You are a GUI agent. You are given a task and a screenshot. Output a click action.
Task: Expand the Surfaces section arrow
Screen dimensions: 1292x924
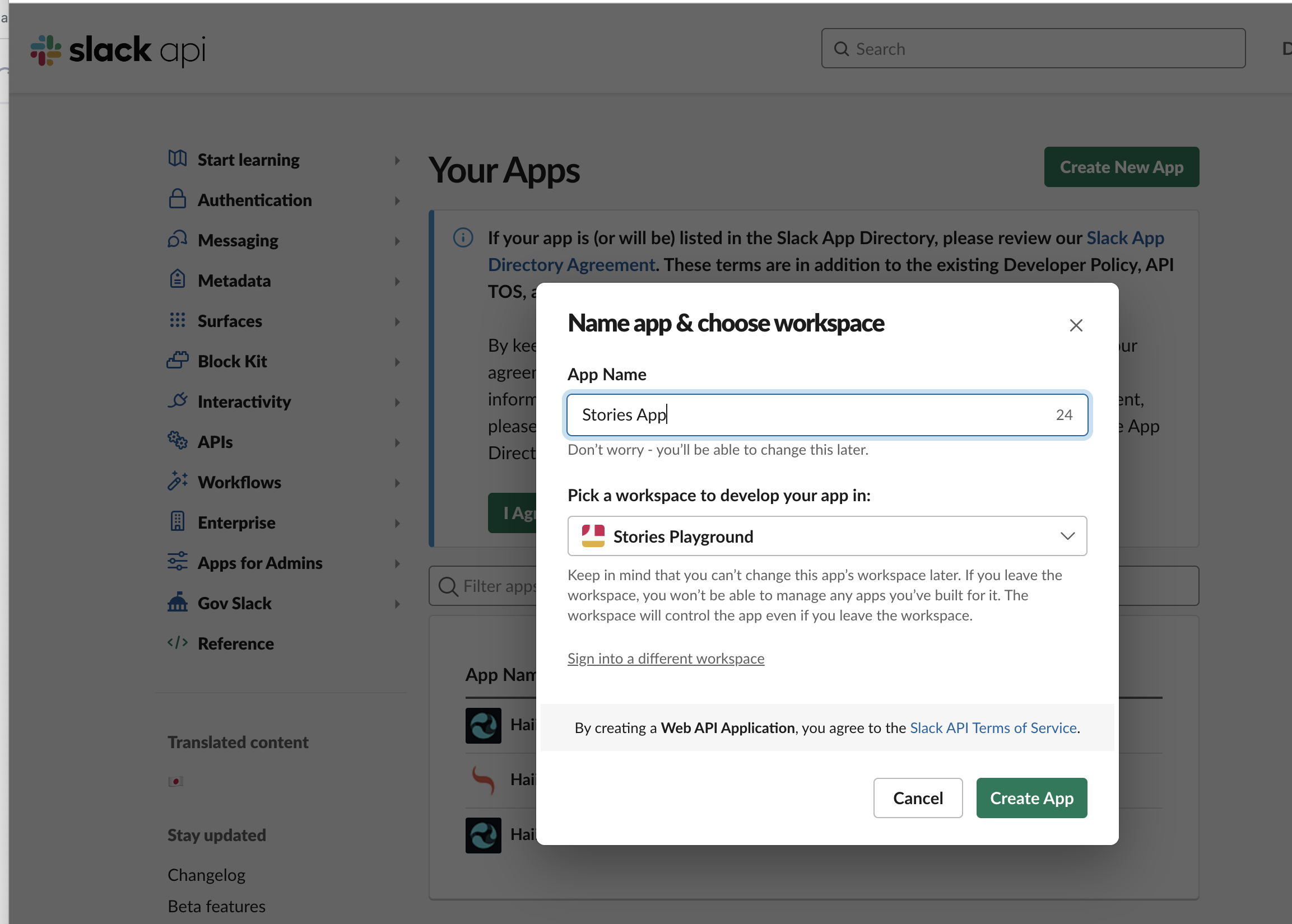pyautogui.click(x=397, y=321)
